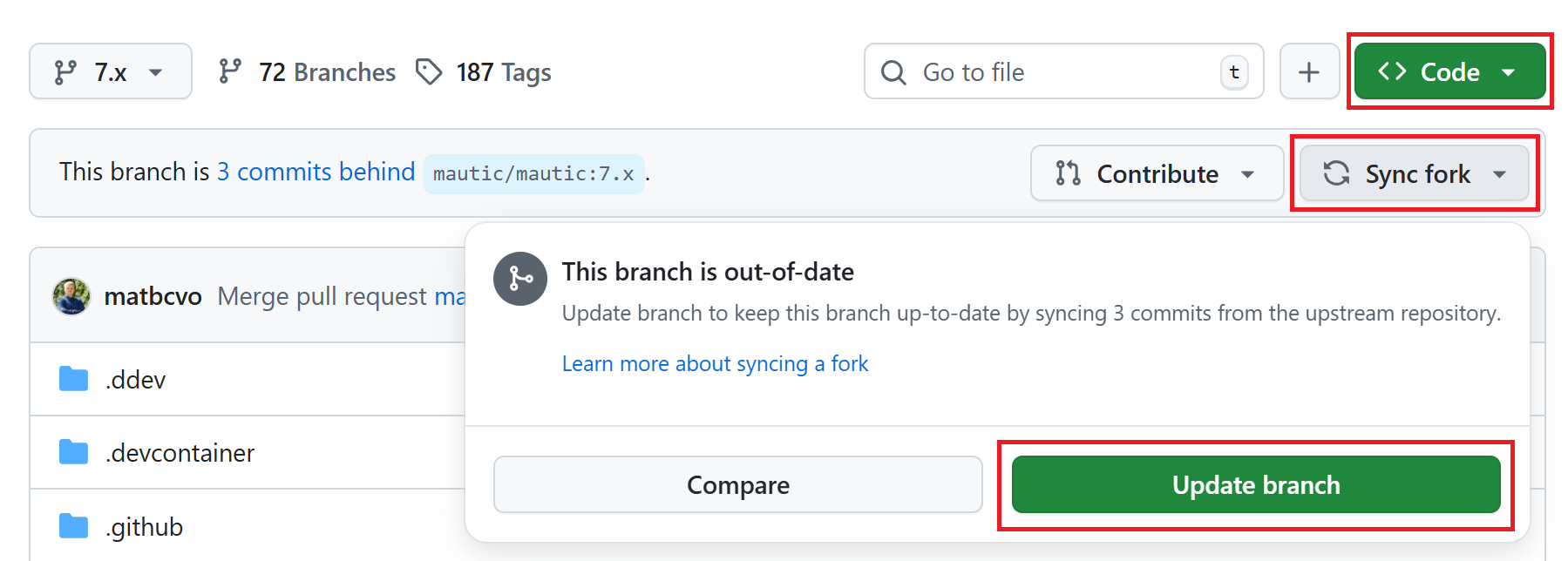The height and width of the screenshot is (561, 1568).
Task: Open the 7.x branch selector dropdown
Action: [x=110, y=71]
